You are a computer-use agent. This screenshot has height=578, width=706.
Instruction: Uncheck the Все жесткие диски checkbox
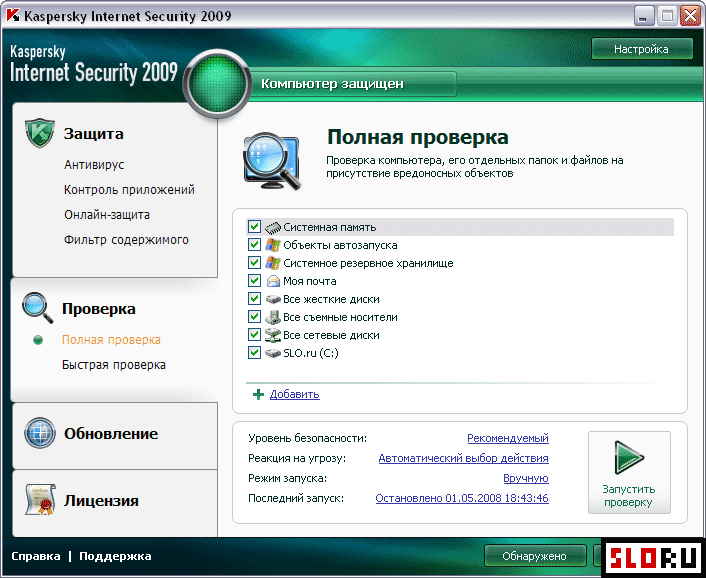pyautogui.click(x=254, y=298)
